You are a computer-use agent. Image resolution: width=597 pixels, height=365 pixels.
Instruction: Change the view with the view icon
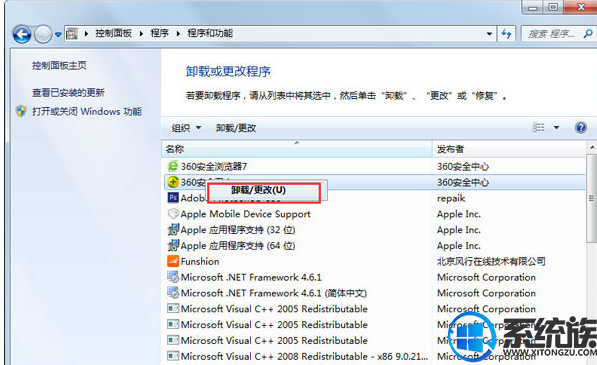pyautogui.click(x=538, y=128)
